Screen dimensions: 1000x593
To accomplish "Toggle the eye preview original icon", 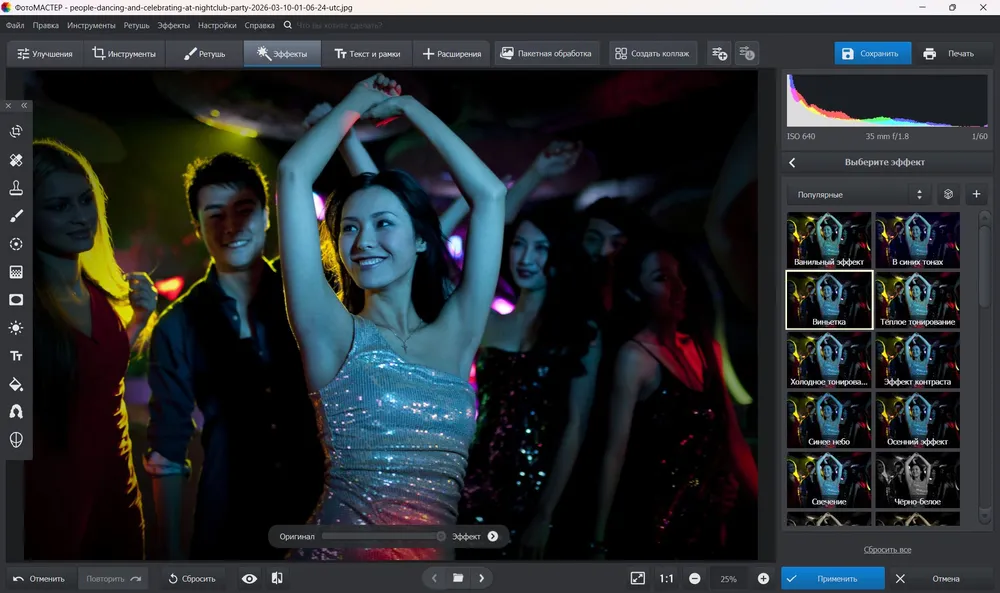I will click(249, 578).
